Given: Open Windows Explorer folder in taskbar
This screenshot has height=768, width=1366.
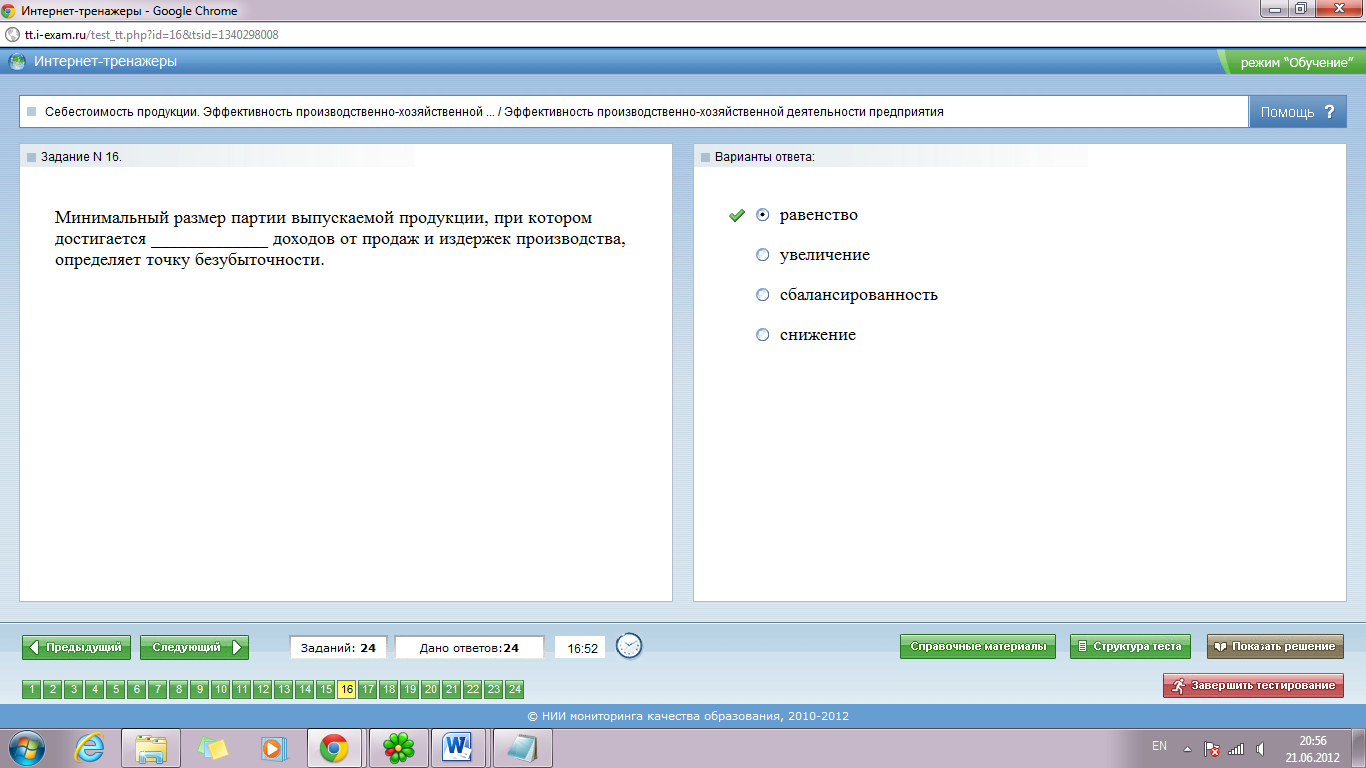Looking at the screenshot, I should click(151, 747).
